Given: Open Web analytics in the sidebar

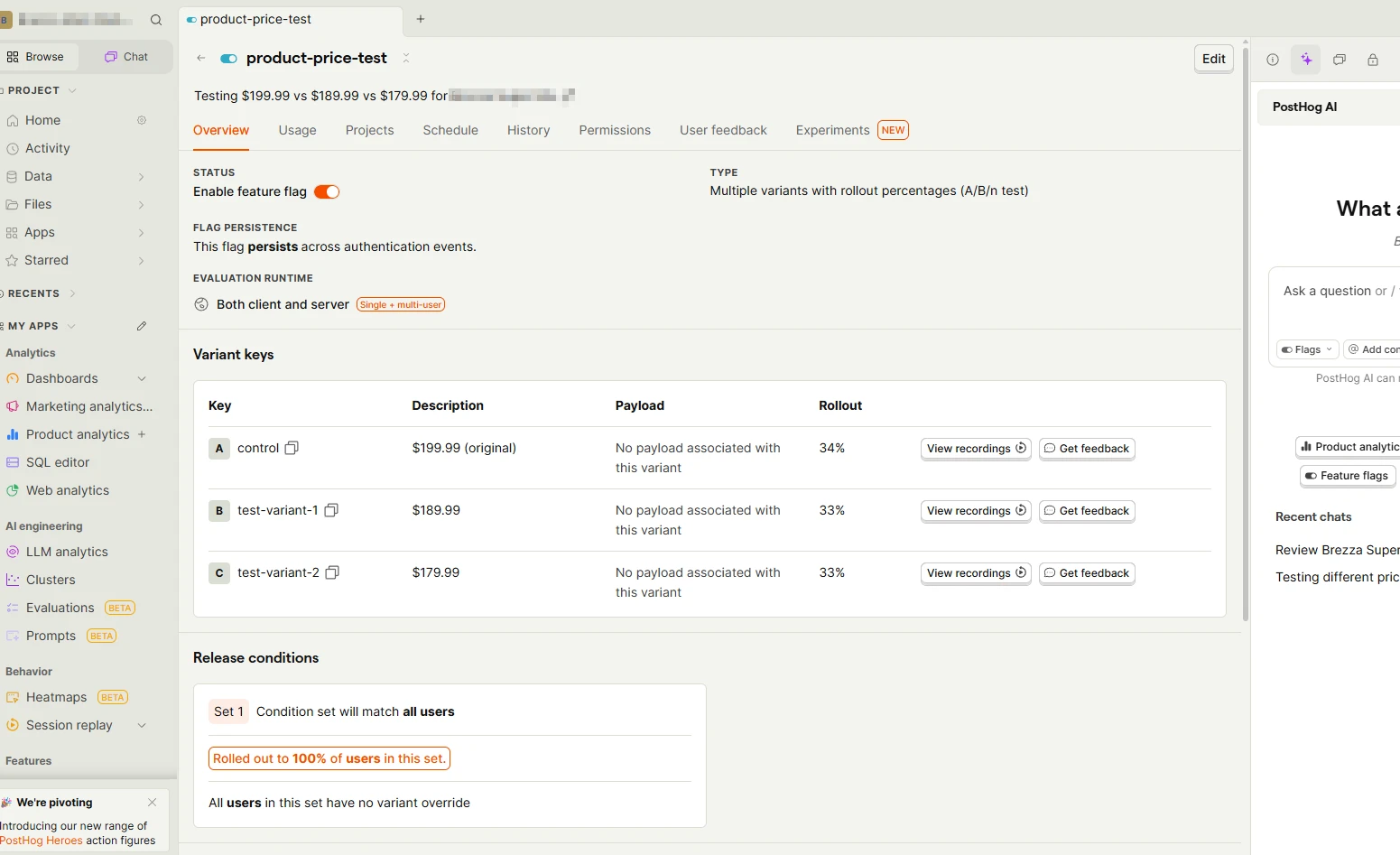Looking at the screenshot, I should 67,490.
